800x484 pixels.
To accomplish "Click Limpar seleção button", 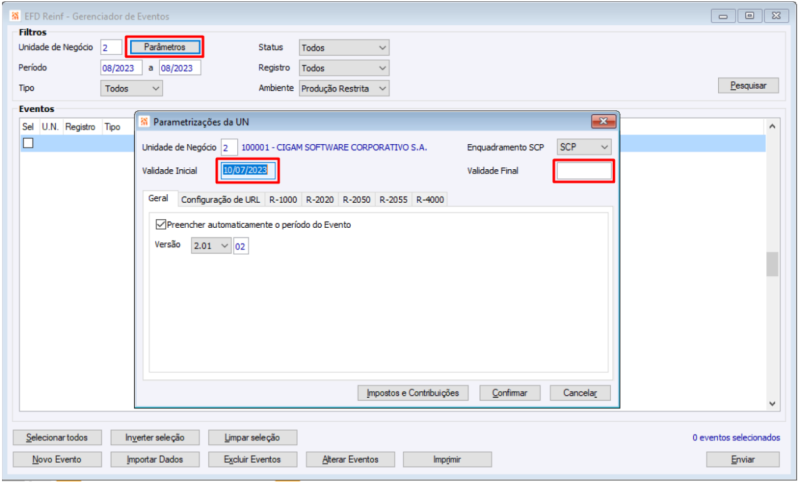I will (253, 438).
